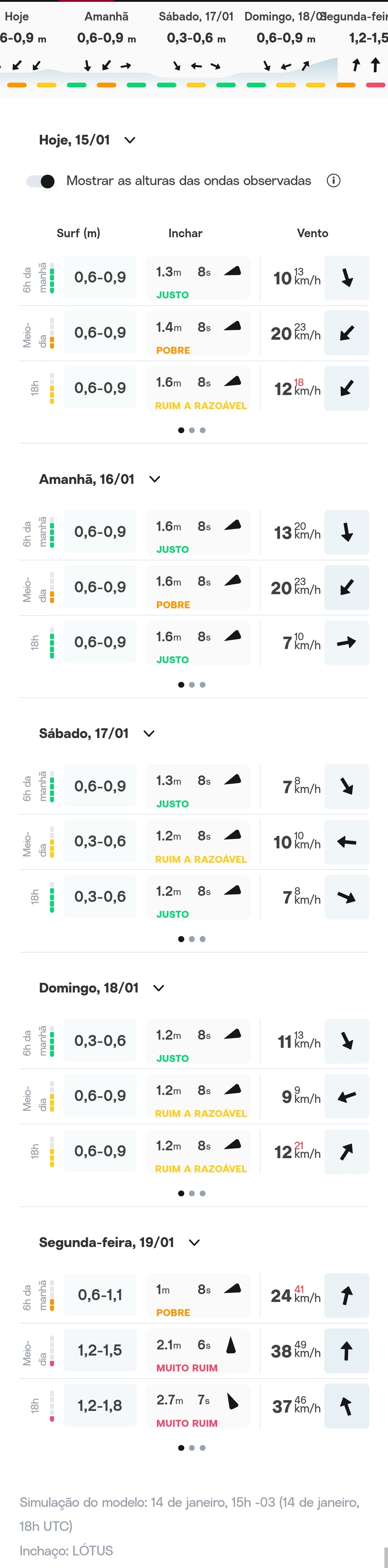Collapse the Amanhã, 16/01 day chevron
This screenshot has height=1568, width=388.
pos(155,479)
